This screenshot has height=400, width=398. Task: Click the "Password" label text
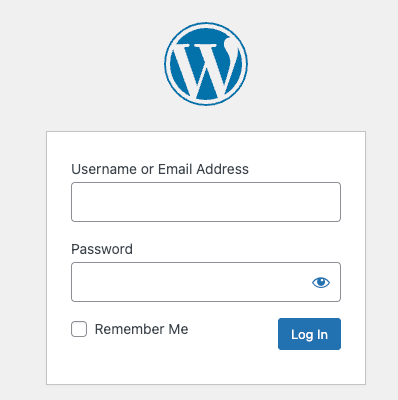click(x=102, y=249)
